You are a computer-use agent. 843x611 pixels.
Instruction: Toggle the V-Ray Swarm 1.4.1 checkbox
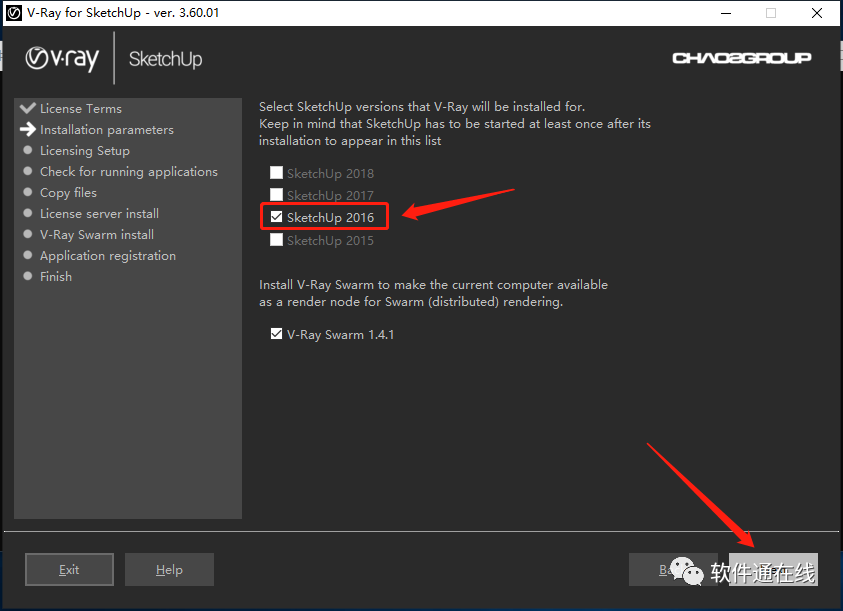tap(276, 334)
